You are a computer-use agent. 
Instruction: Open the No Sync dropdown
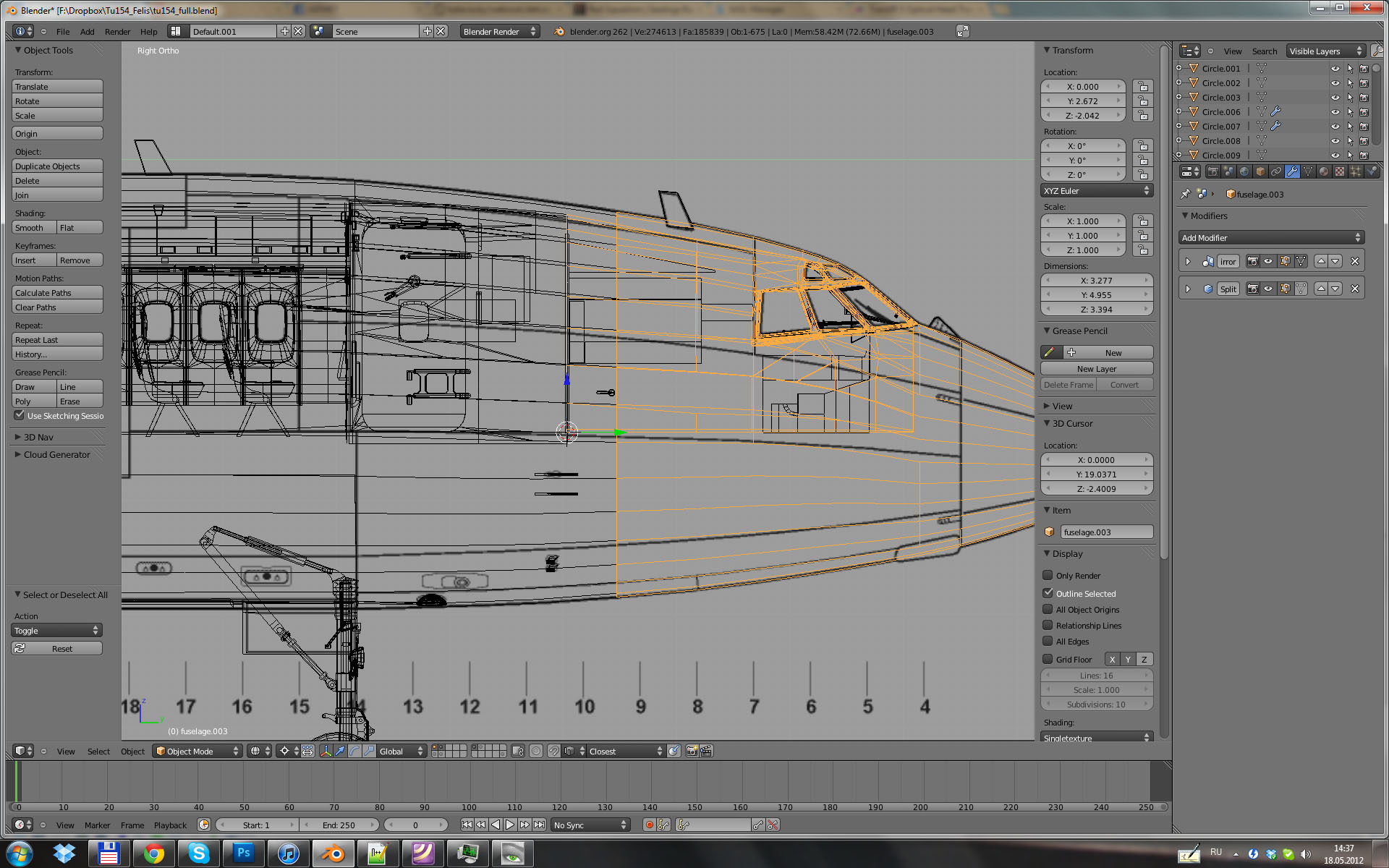[590, 825]
